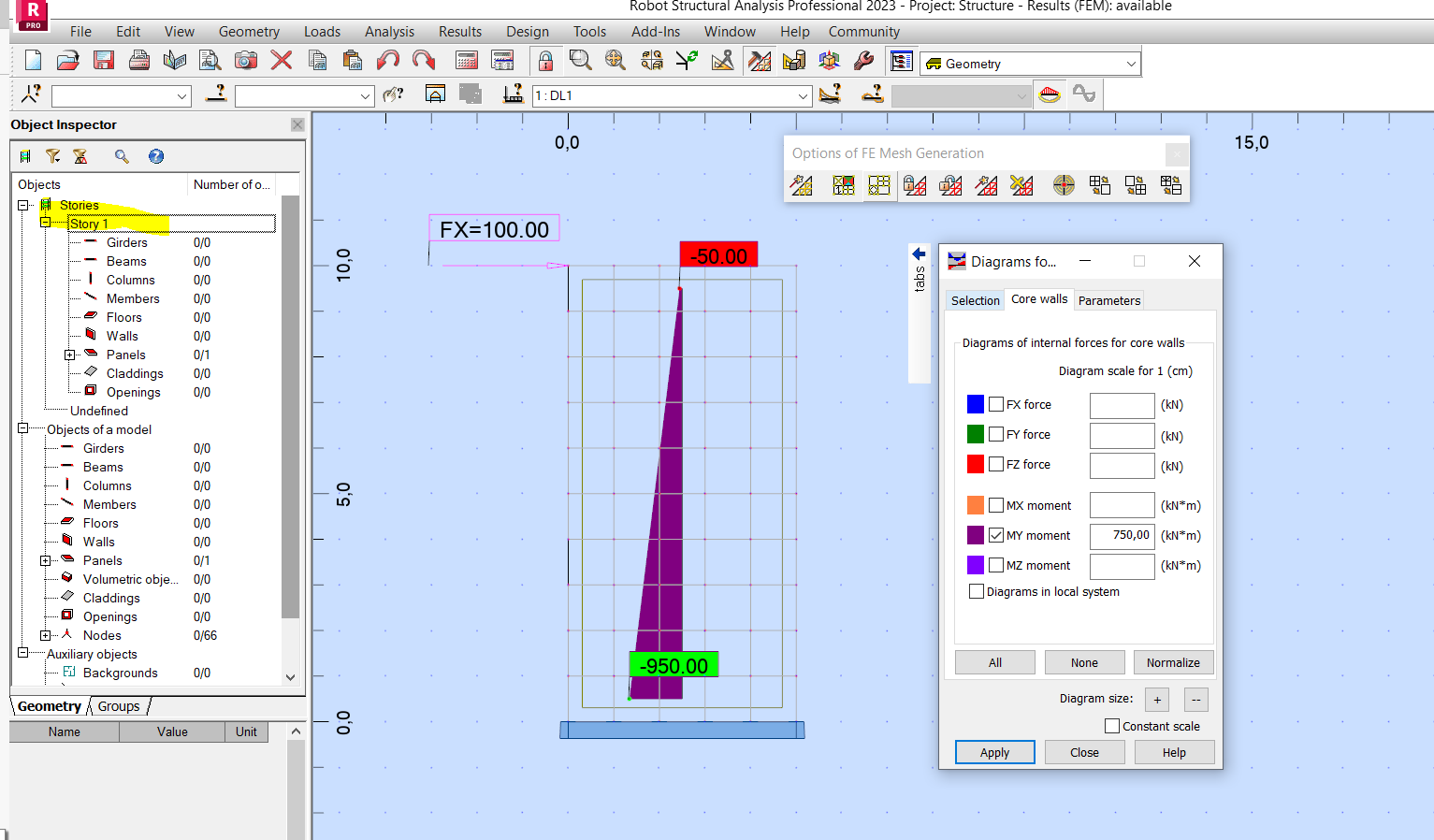Switch to the Parameters tab
Viewport: 1434px width, 840px height.
1108,300
